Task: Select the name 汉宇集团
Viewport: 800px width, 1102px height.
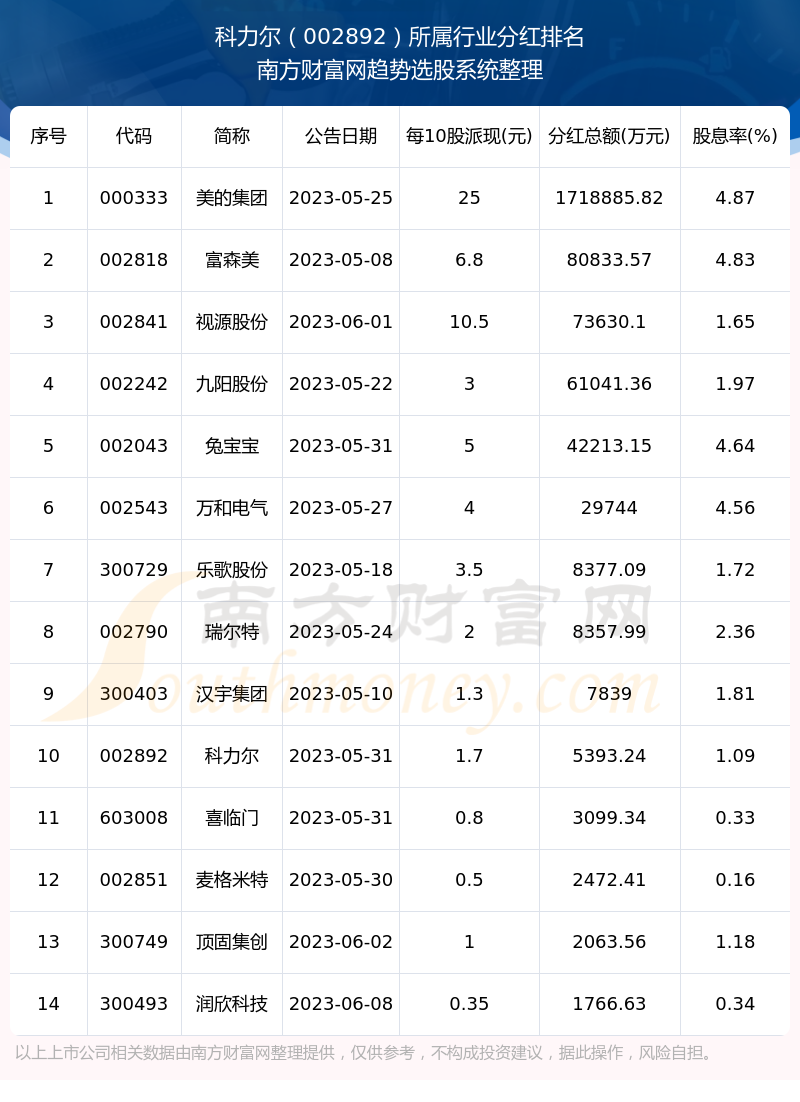Action: click(232, 694)
